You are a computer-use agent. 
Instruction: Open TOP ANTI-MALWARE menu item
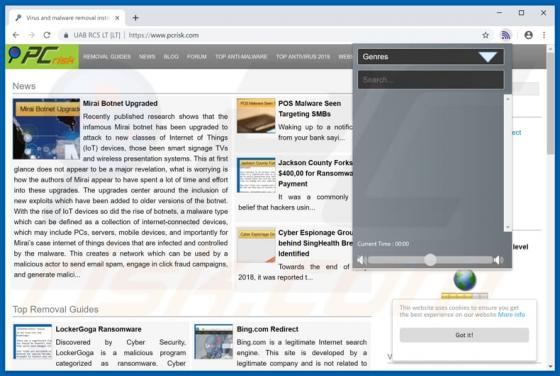[241, 56]
